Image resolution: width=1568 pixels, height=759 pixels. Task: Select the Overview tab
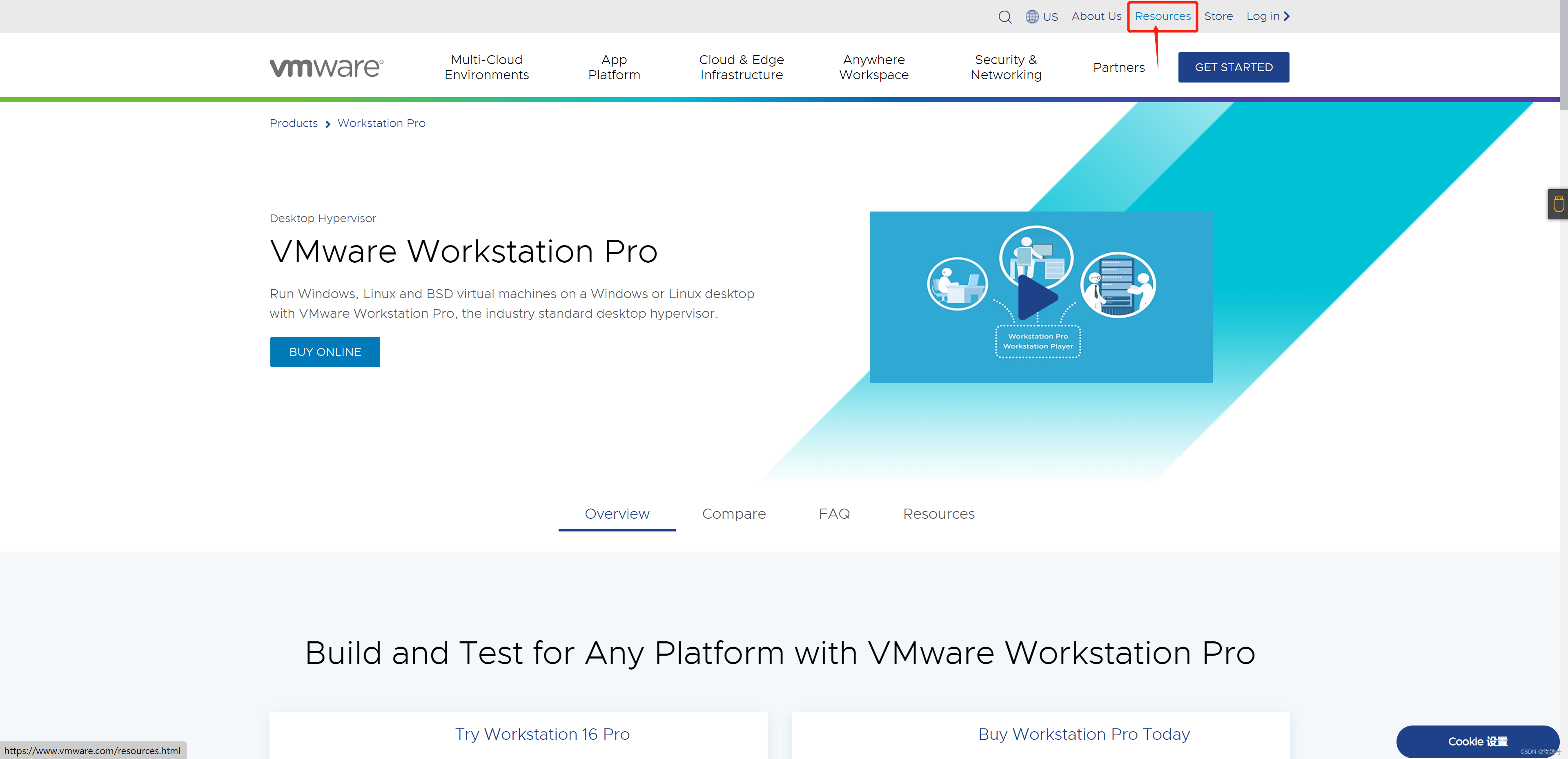(617, 513)
